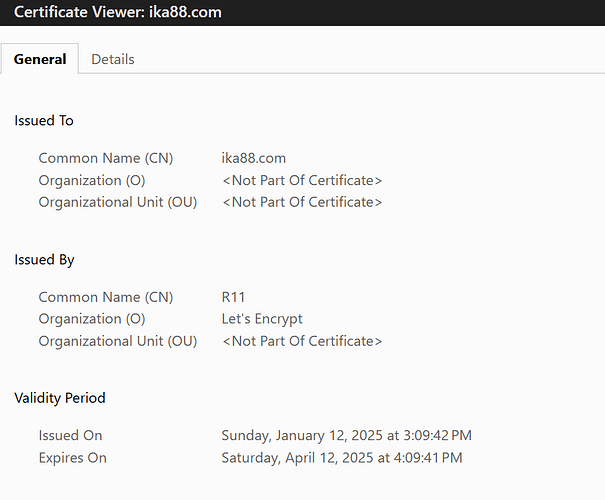Click Issued To Organizational Unit value

point(302,202)
